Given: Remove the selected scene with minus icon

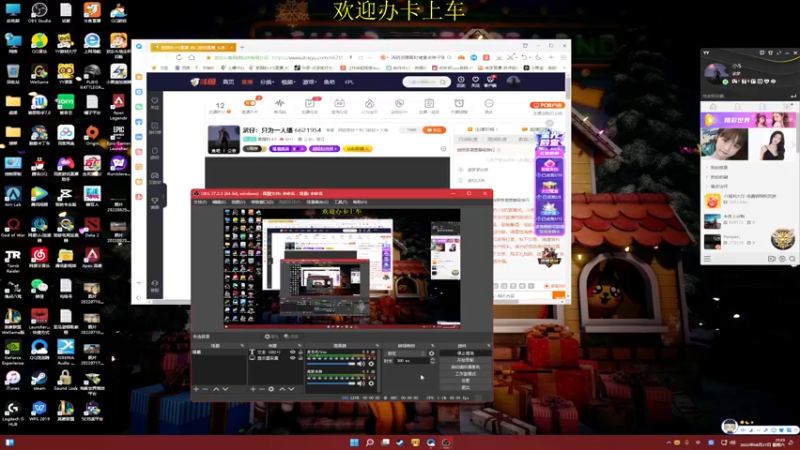Looking at the screenshot, I should 206,389.
